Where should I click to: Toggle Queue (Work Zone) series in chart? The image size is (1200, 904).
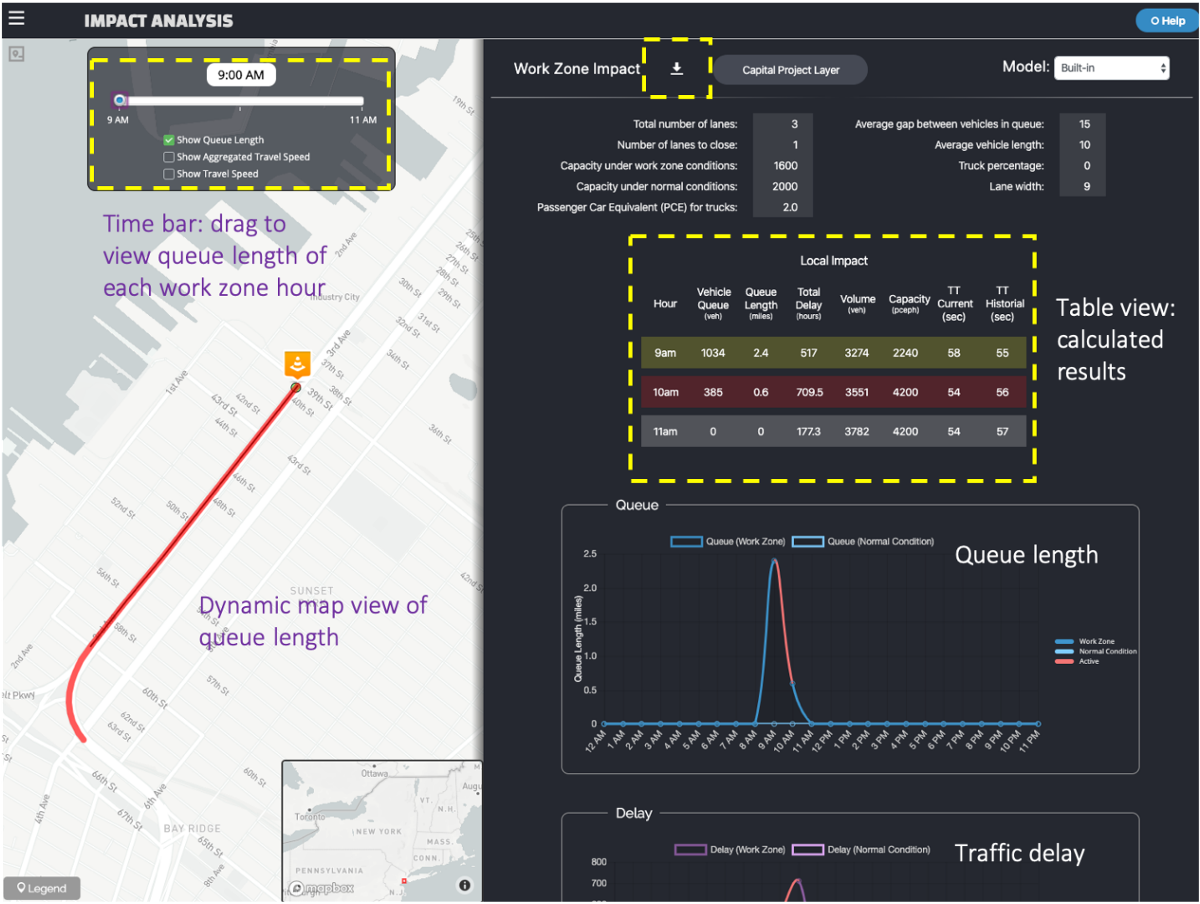coord(728,541)
